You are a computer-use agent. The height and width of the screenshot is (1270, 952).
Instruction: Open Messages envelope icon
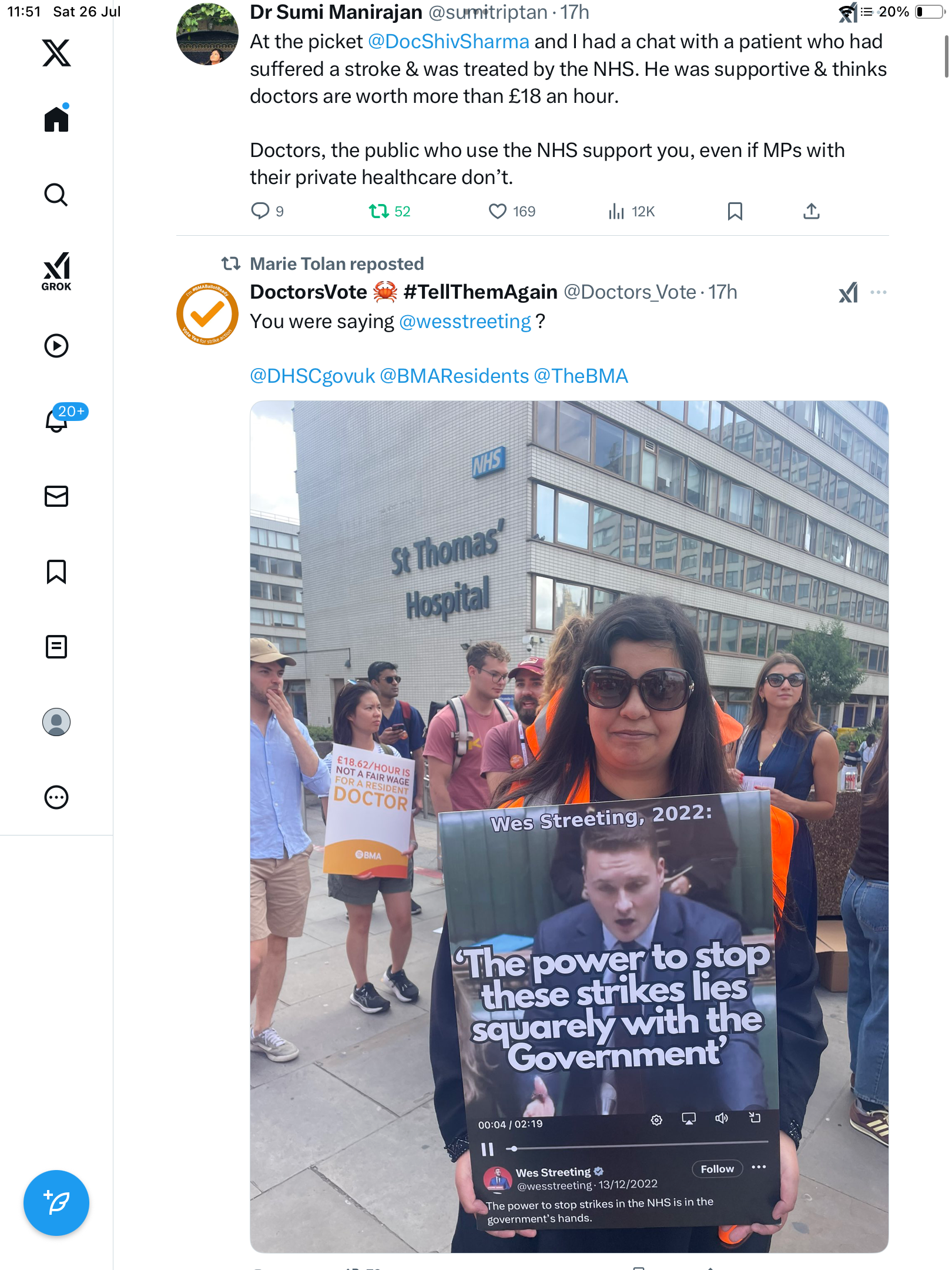(56, 496)
